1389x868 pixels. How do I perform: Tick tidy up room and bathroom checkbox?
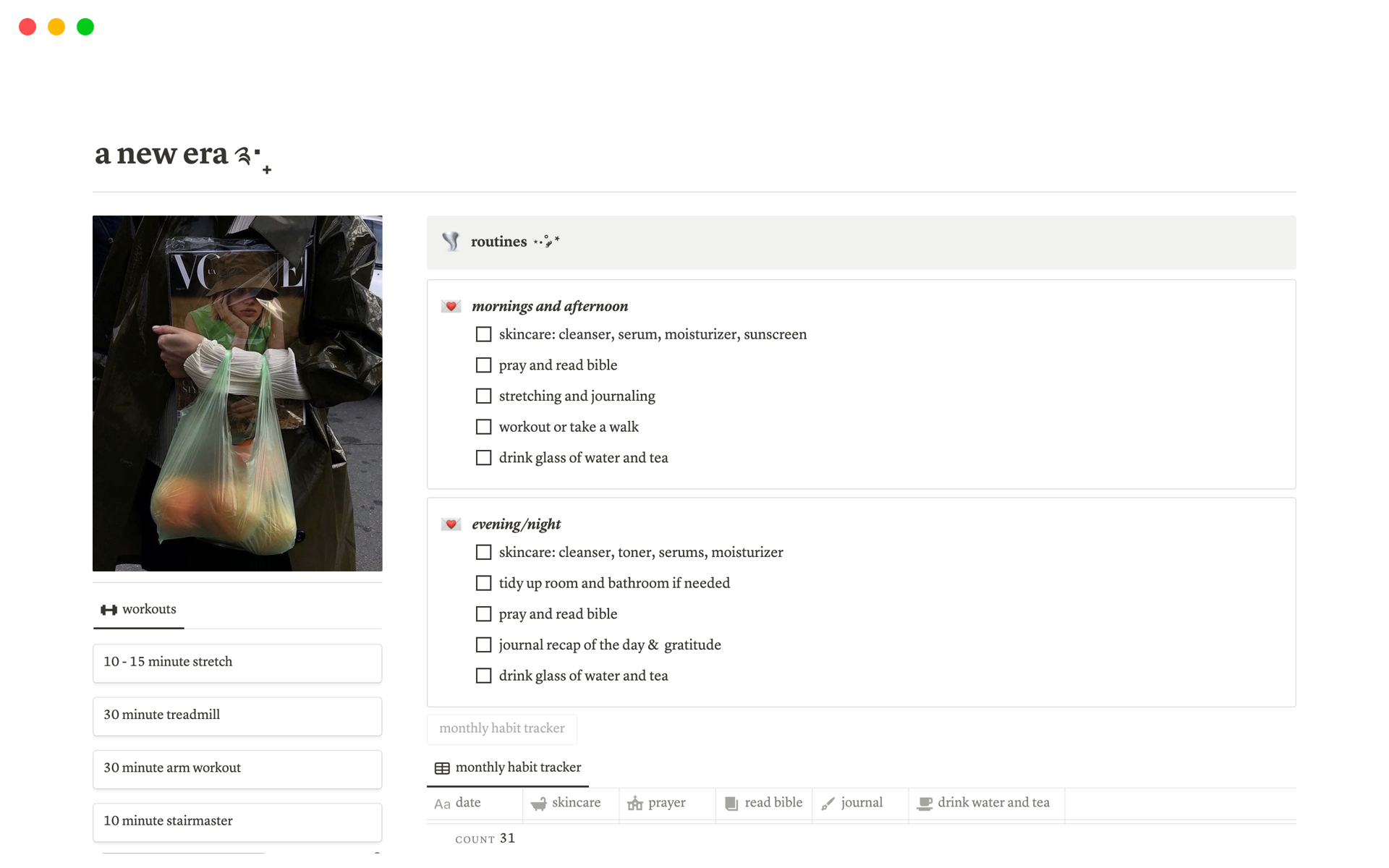pos(483,583)
